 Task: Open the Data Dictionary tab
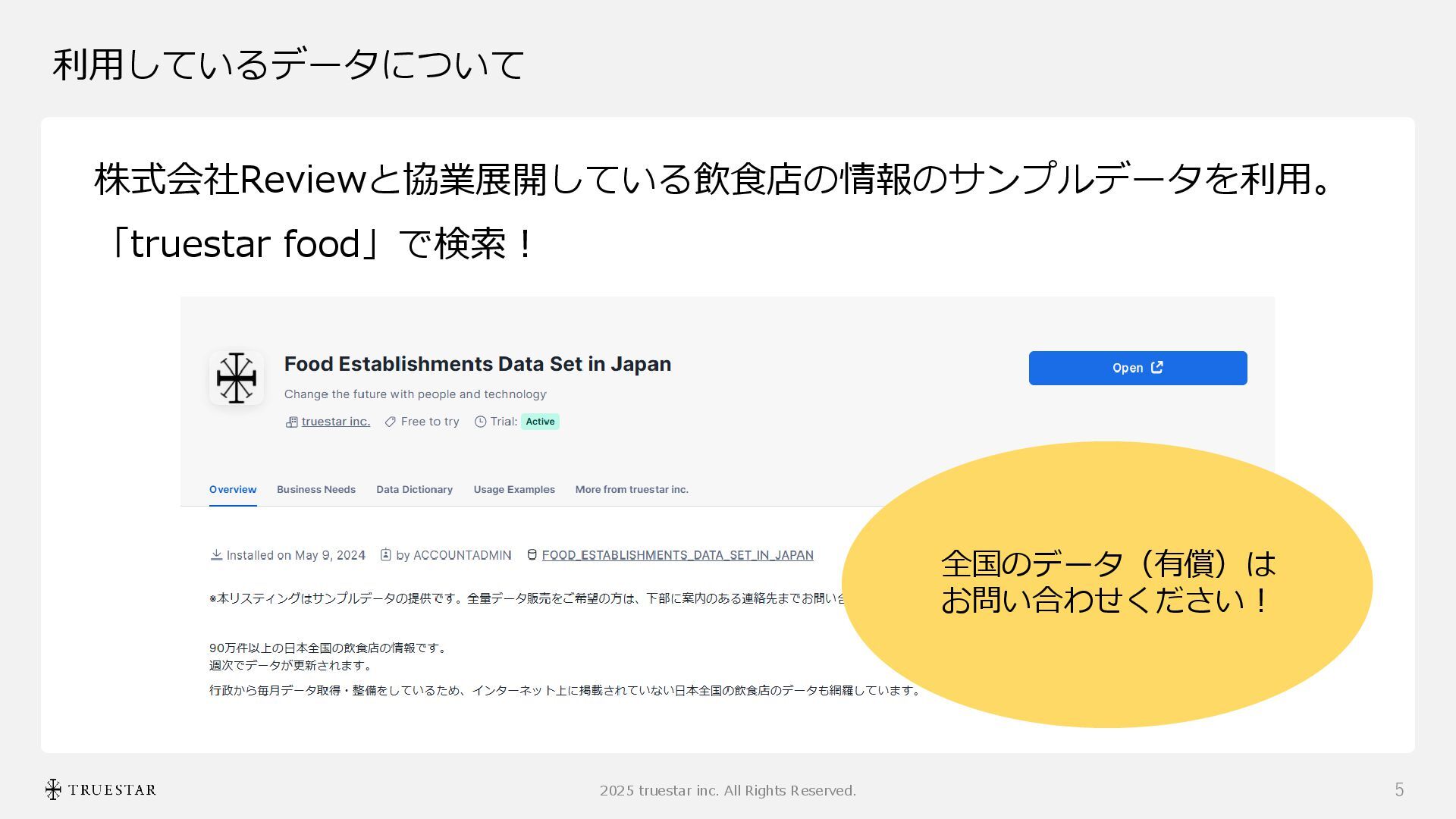pos(414,490)
